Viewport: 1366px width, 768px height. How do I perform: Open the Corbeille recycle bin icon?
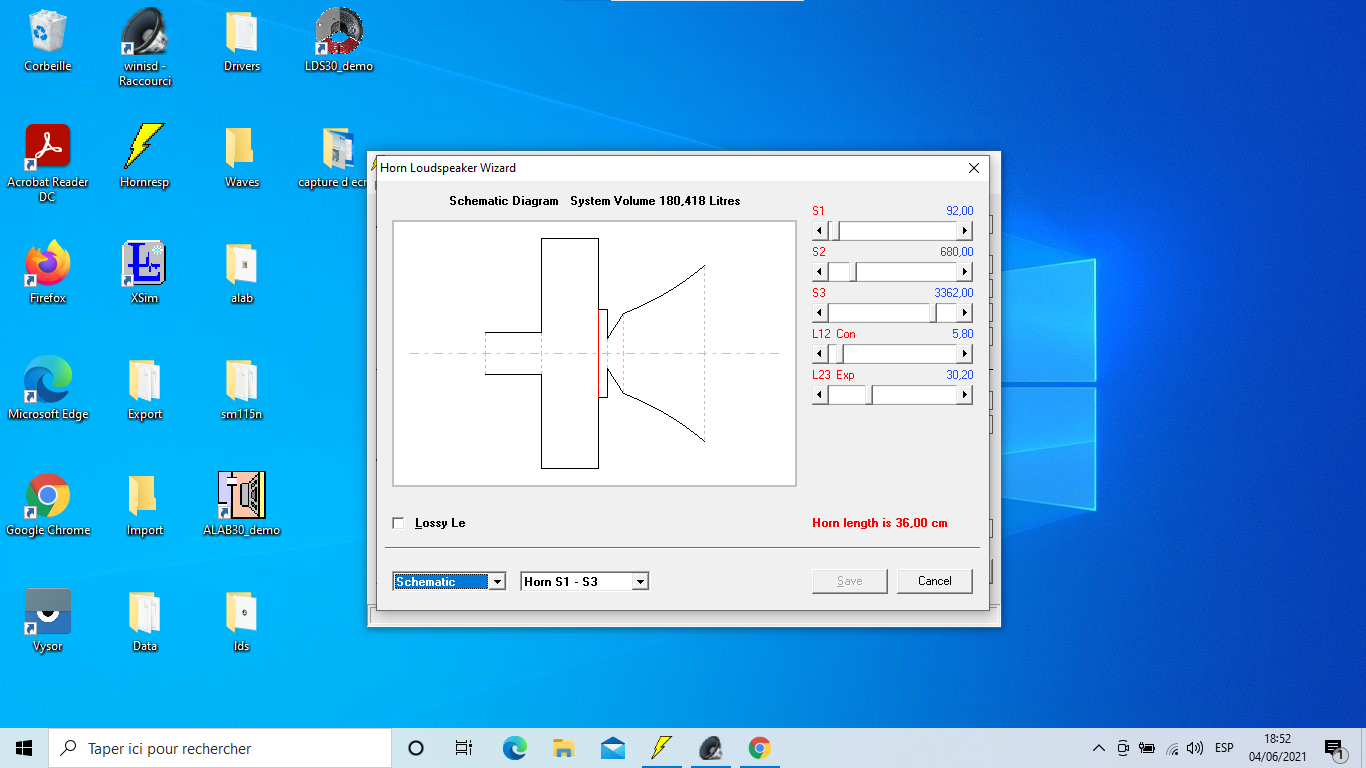pyautogui.click(x=47, y=40)
